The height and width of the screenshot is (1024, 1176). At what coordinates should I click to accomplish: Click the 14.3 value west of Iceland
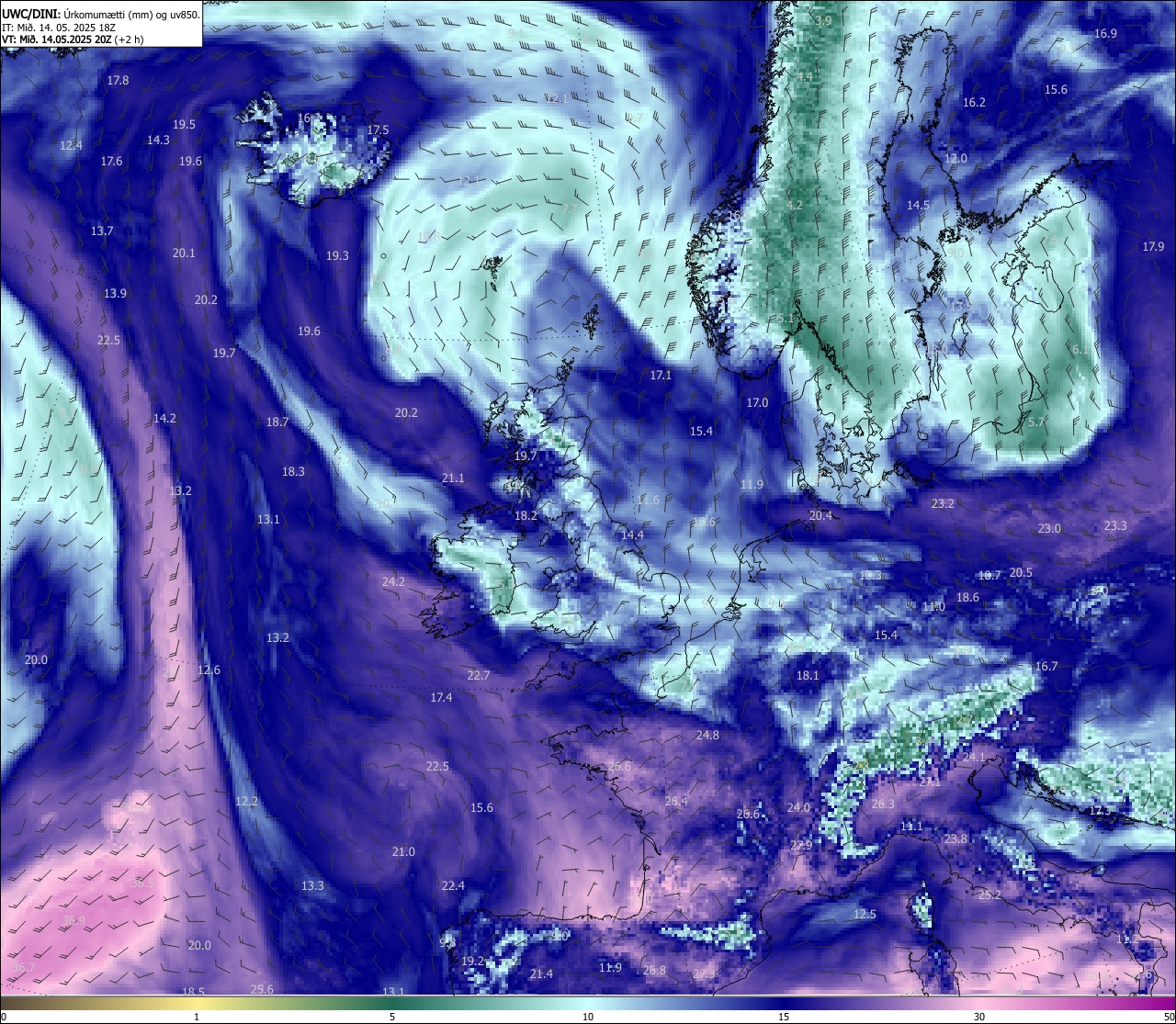point(158,141)
